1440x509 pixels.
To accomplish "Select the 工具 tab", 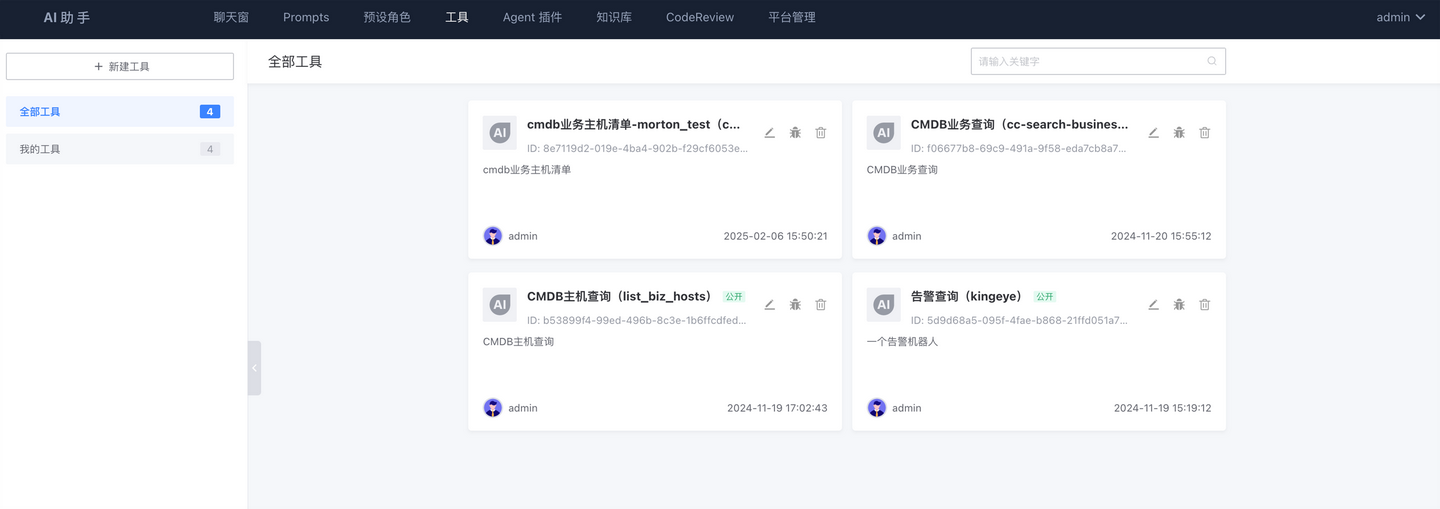I will tap(457, 17).
